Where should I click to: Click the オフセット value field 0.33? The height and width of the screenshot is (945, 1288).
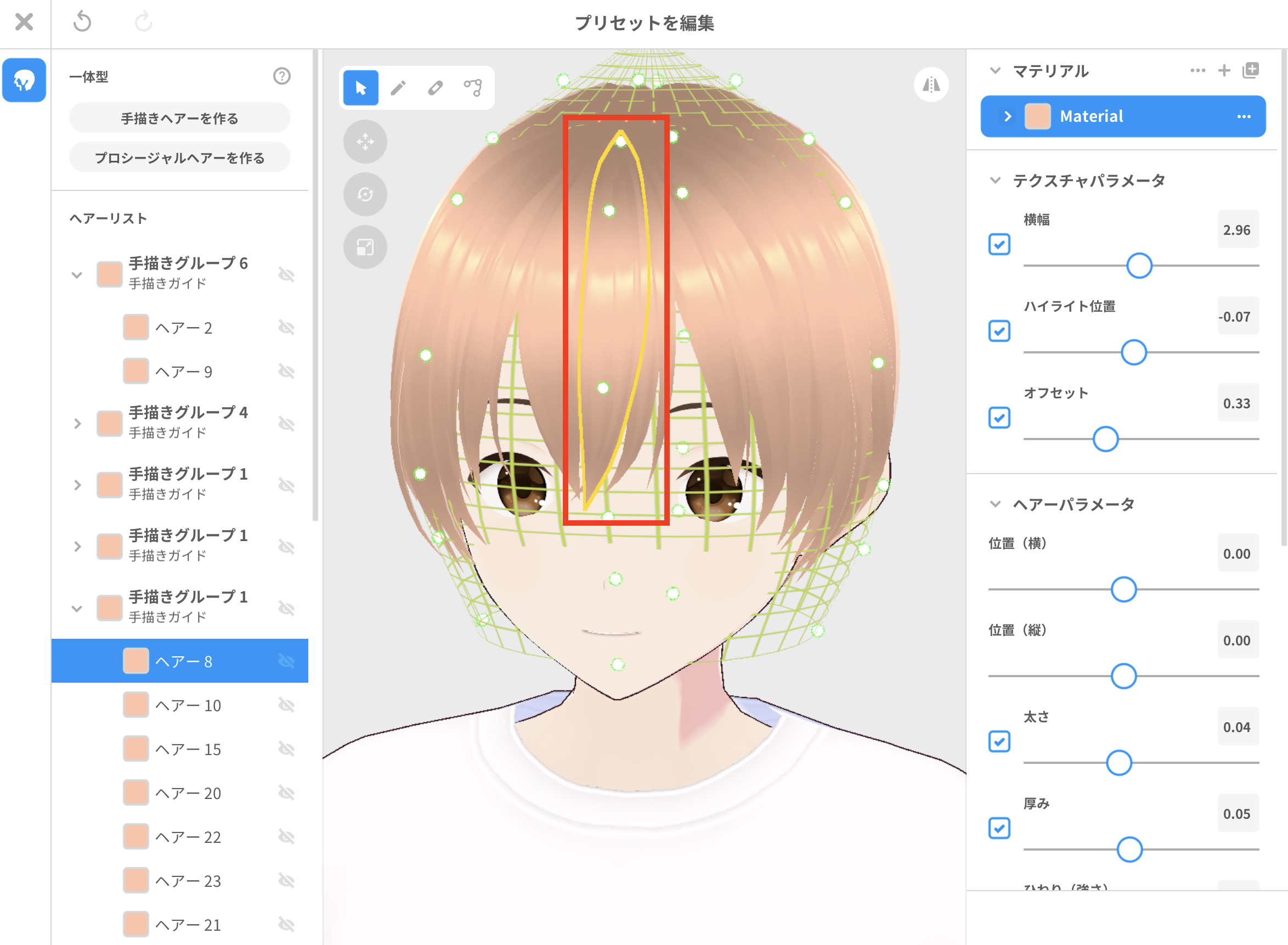tap(1238, 403)
